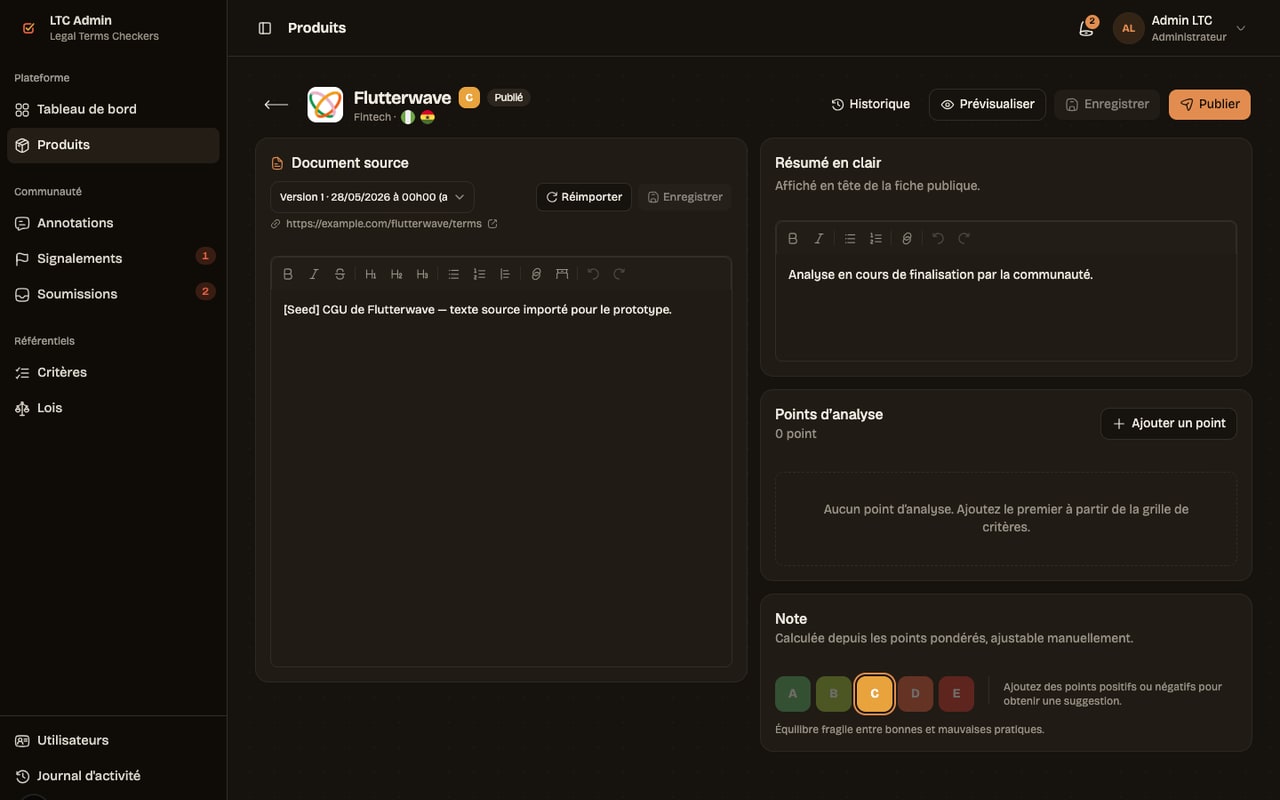Open Signalements in the sidebar

113,258
